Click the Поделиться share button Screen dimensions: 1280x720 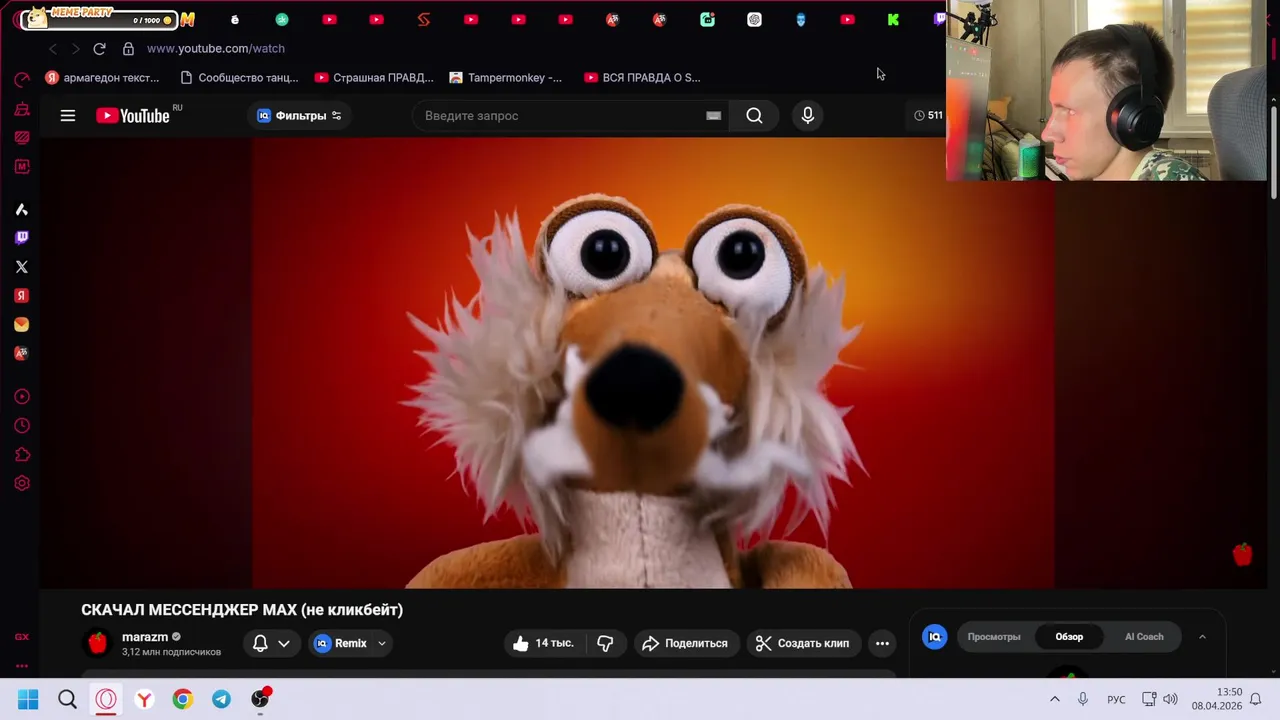click(685, 643)
